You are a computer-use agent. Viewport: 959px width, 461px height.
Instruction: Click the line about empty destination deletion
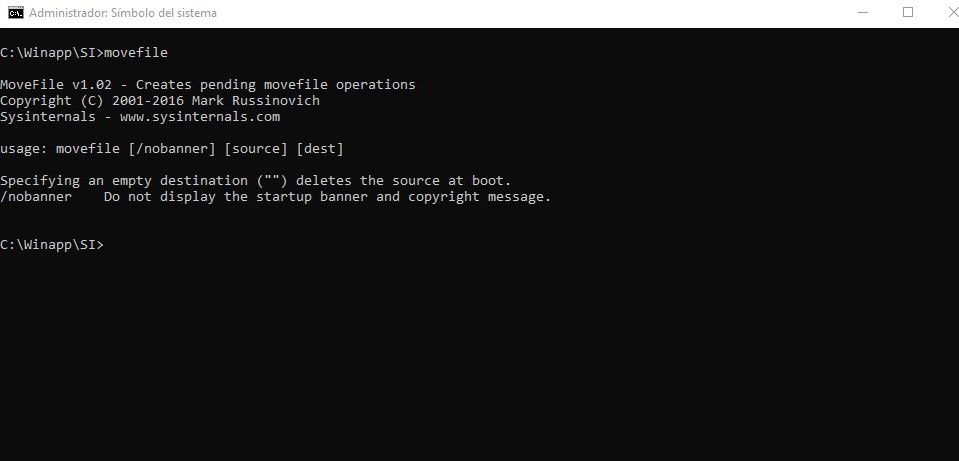pos(256,181)
